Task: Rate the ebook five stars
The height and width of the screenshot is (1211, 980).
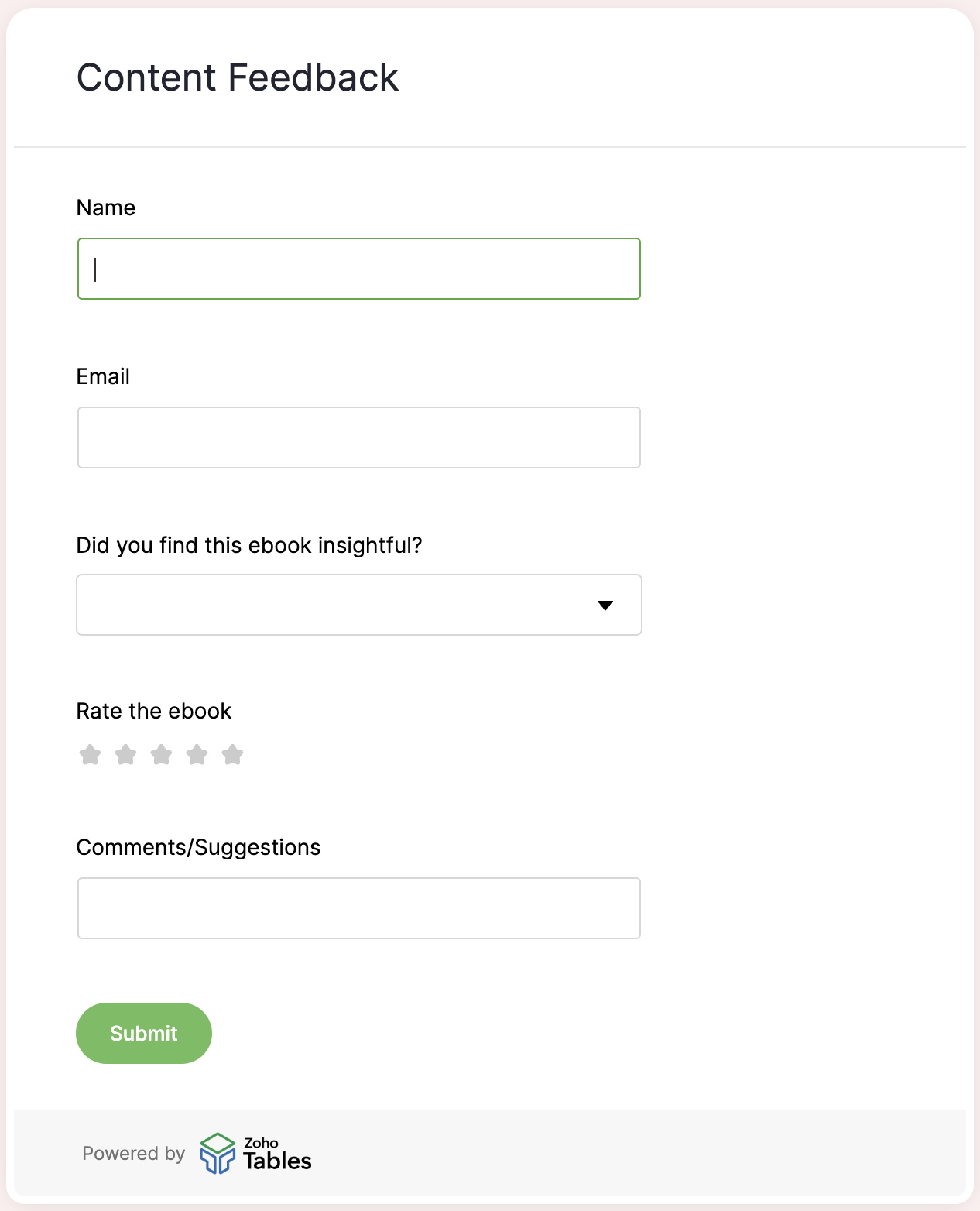Action: click(x=233, y=754)
